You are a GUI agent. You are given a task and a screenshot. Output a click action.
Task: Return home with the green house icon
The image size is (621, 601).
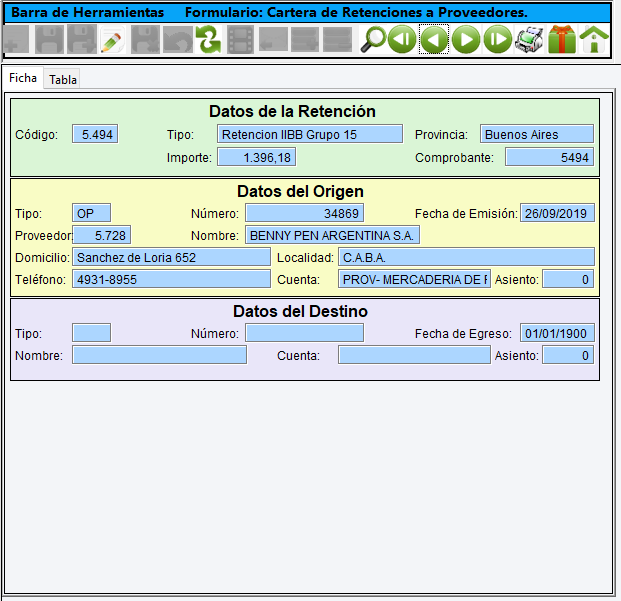pyautogui.click(x=594, y=39)
